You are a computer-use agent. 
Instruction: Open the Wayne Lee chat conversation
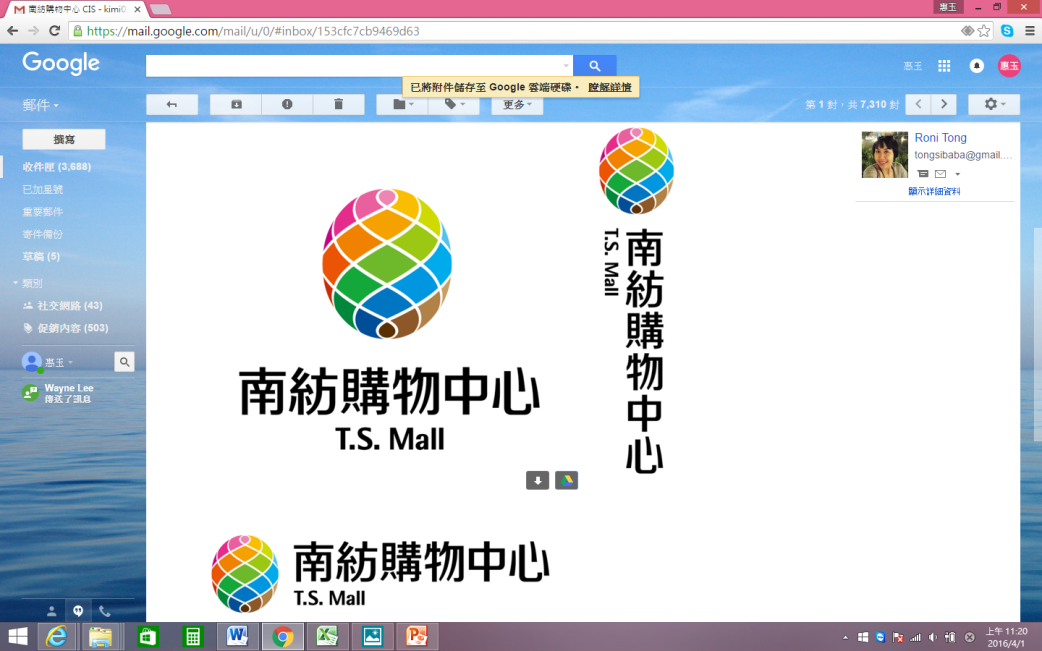68,393
